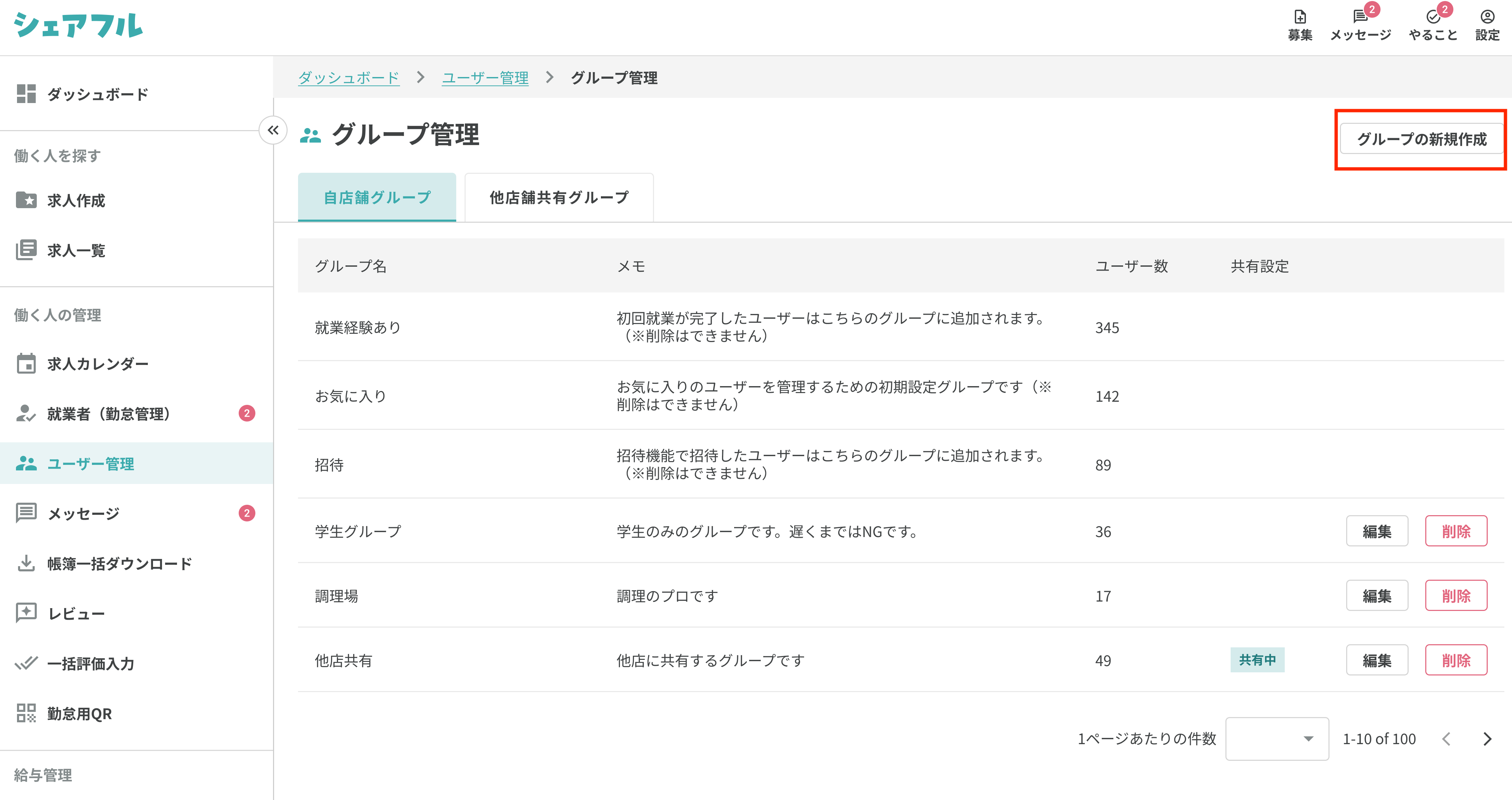Click the 共有設定 column header
Screen dimensions: 1512x800
coord(1260,266)
